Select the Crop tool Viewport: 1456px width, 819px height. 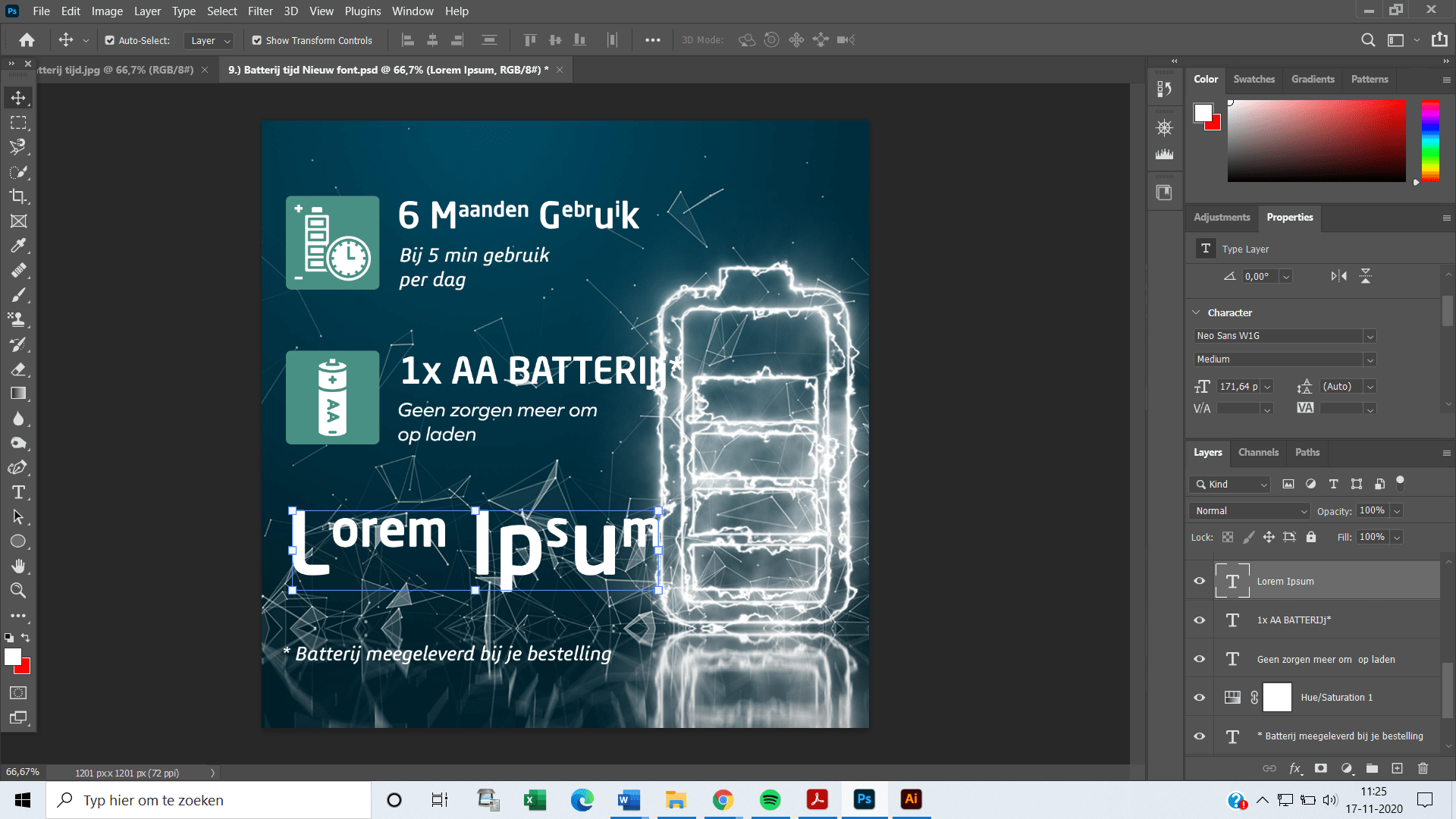[19, 196]
